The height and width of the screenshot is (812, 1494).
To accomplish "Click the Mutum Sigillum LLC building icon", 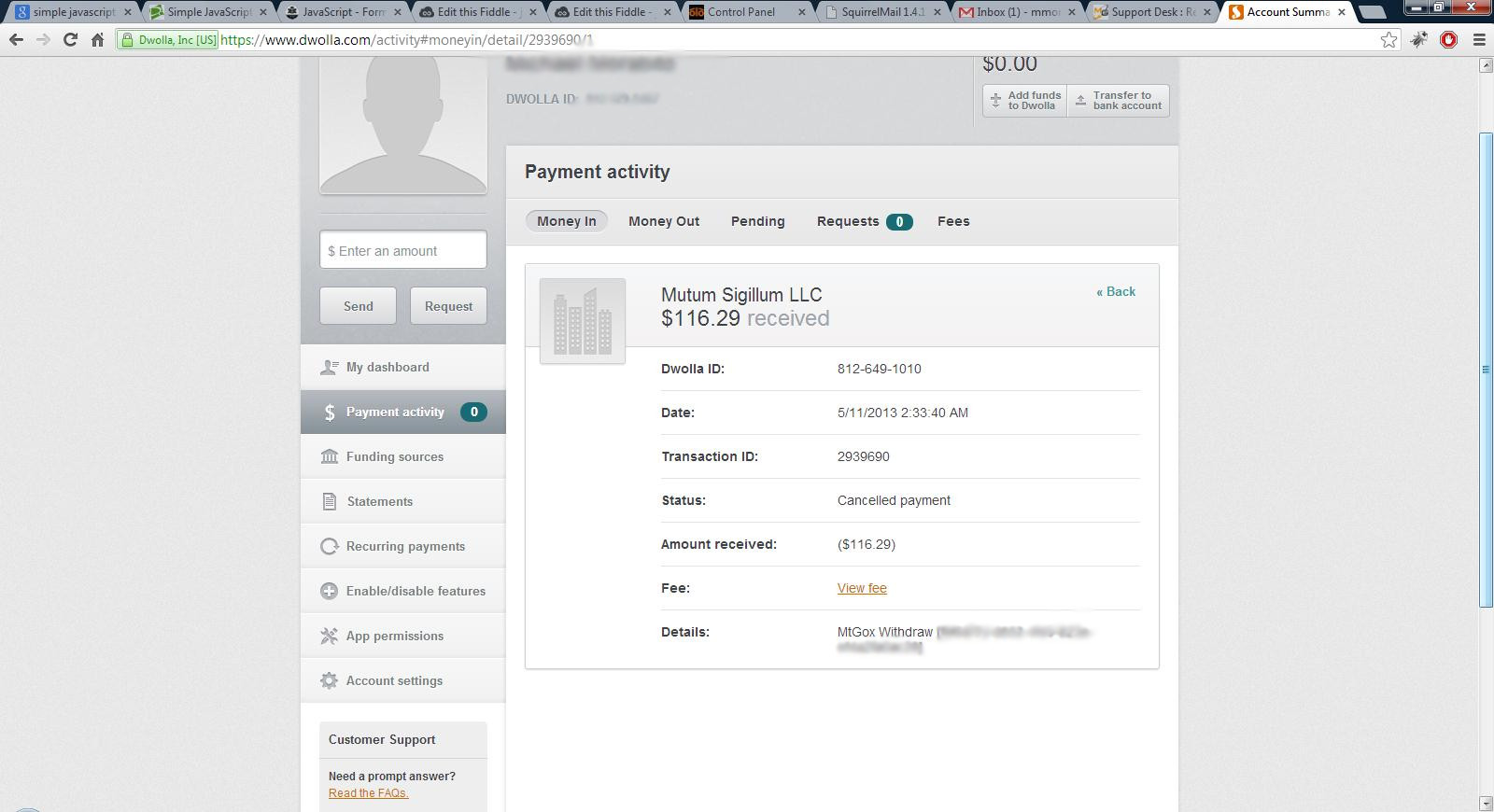I will point(583,321).
